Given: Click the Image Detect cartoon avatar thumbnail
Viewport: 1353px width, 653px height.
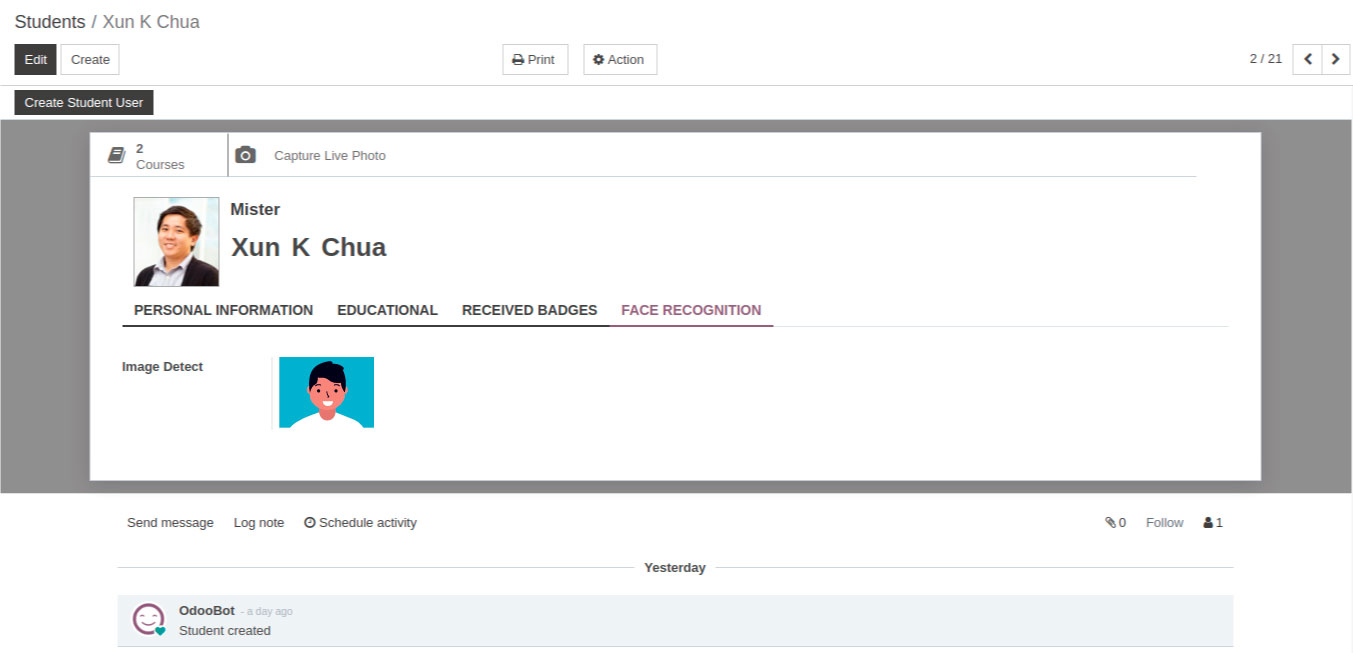Looking at the screenshot, I should point(326,392).
